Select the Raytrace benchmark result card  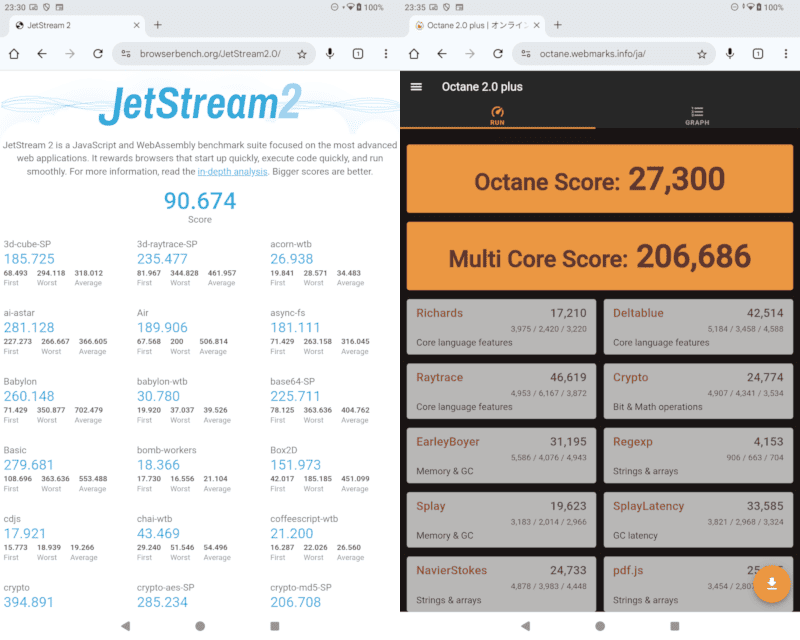click(x=502, y=390)
